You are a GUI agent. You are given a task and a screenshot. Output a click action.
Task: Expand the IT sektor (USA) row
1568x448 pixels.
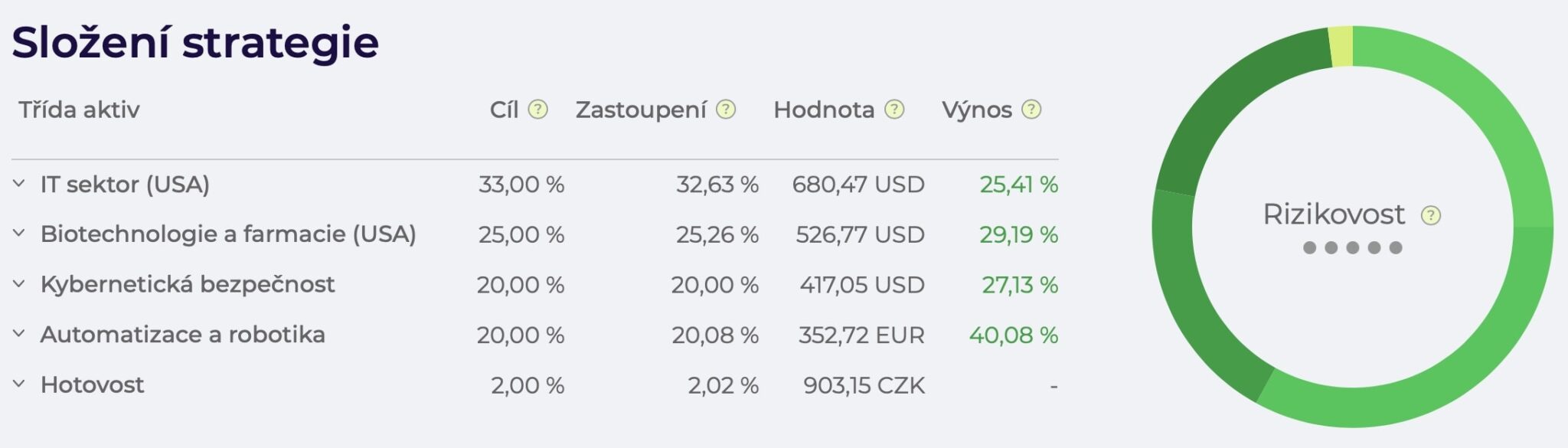[x=19, y=184]
